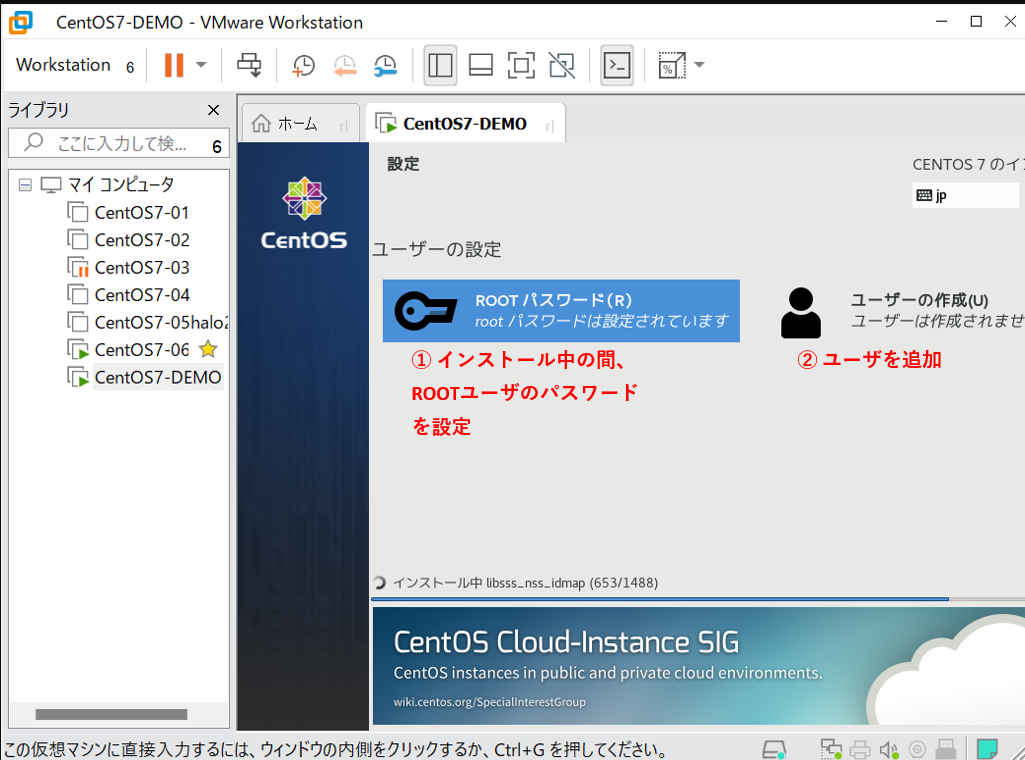Maximize the VMware Workstation window
Image resolution: width=1025 pixels, height=760 pixels.
(x=976, y=22)
